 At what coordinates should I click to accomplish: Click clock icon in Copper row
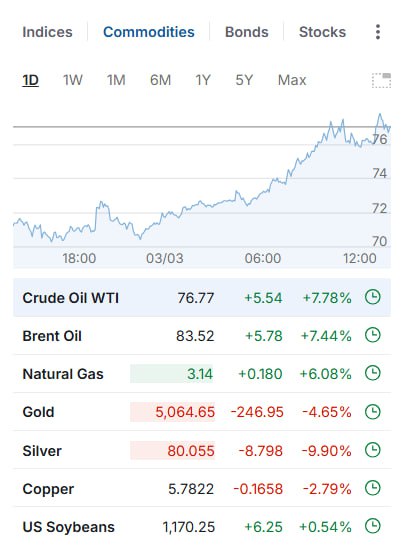(x=373, y=488)
